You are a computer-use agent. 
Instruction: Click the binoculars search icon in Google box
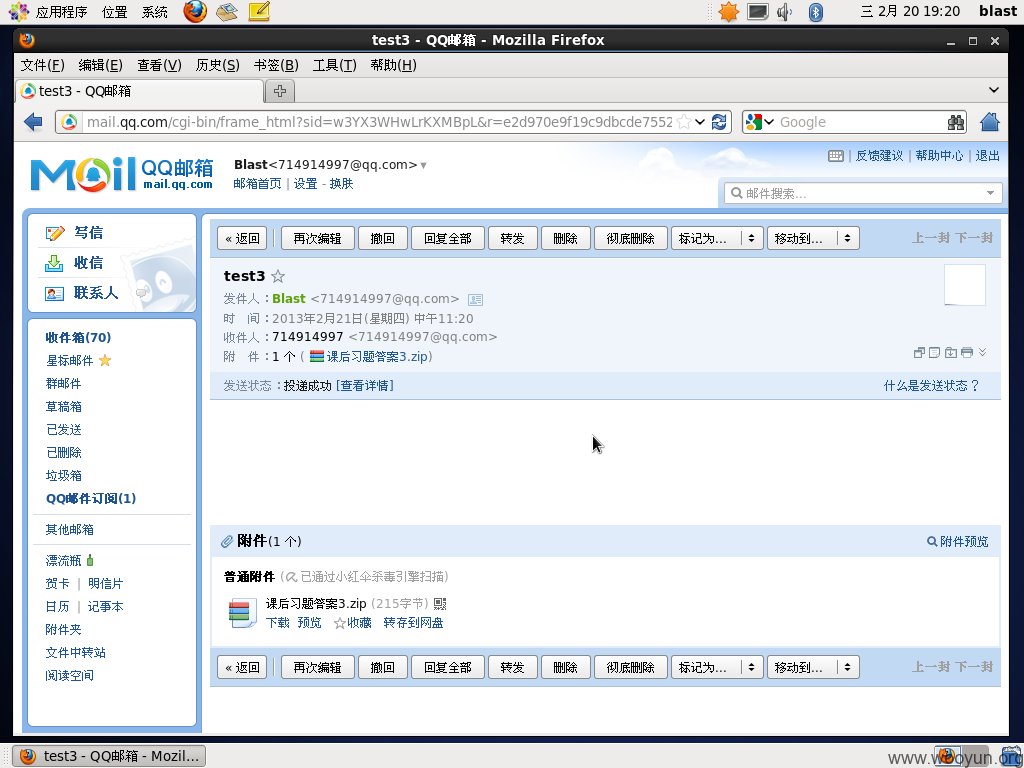pyautogui.click(x=956, y=122)
